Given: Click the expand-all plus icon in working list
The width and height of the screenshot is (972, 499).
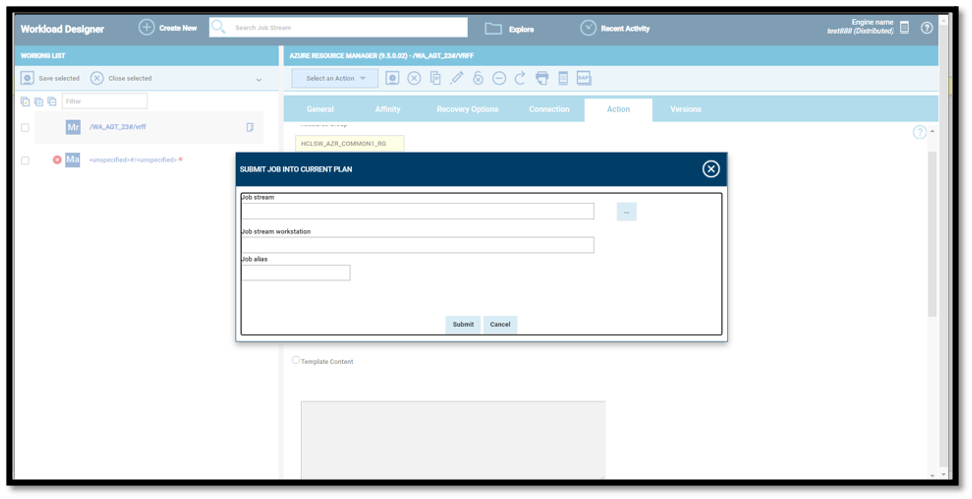Looking at the screenshot, I should [x=38, y=101].
